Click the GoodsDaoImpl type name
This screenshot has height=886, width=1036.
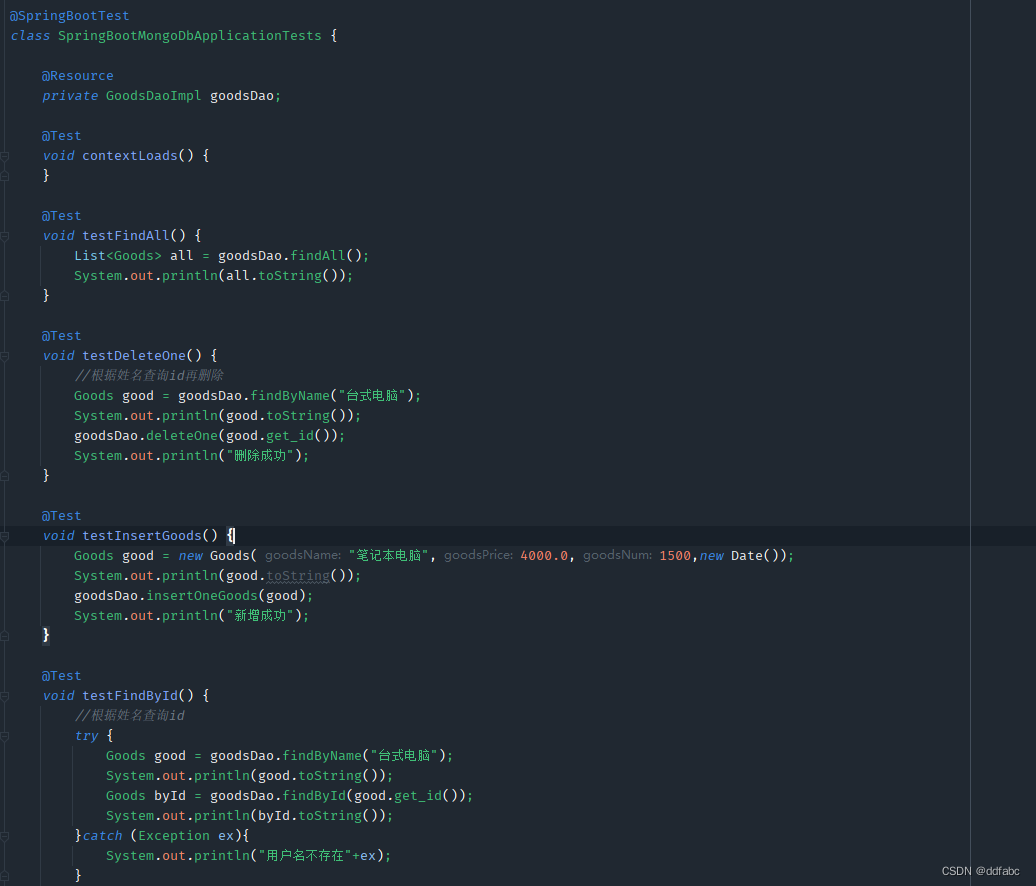click(153, 95)
